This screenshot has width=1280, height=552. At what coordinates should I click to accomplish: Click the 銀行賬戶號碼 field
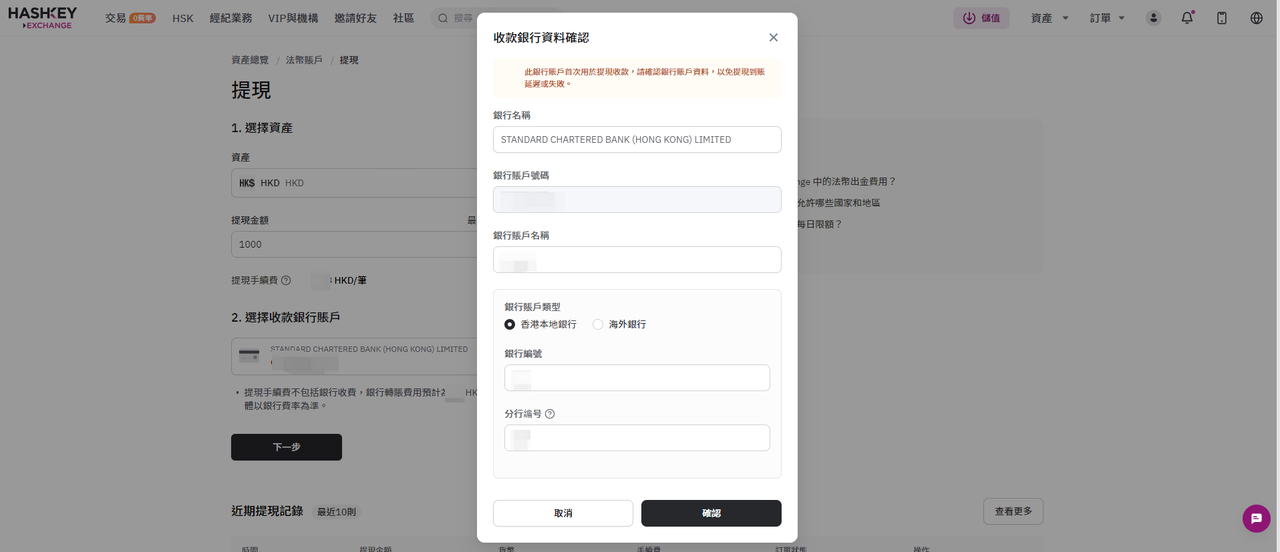coord(637,200)
